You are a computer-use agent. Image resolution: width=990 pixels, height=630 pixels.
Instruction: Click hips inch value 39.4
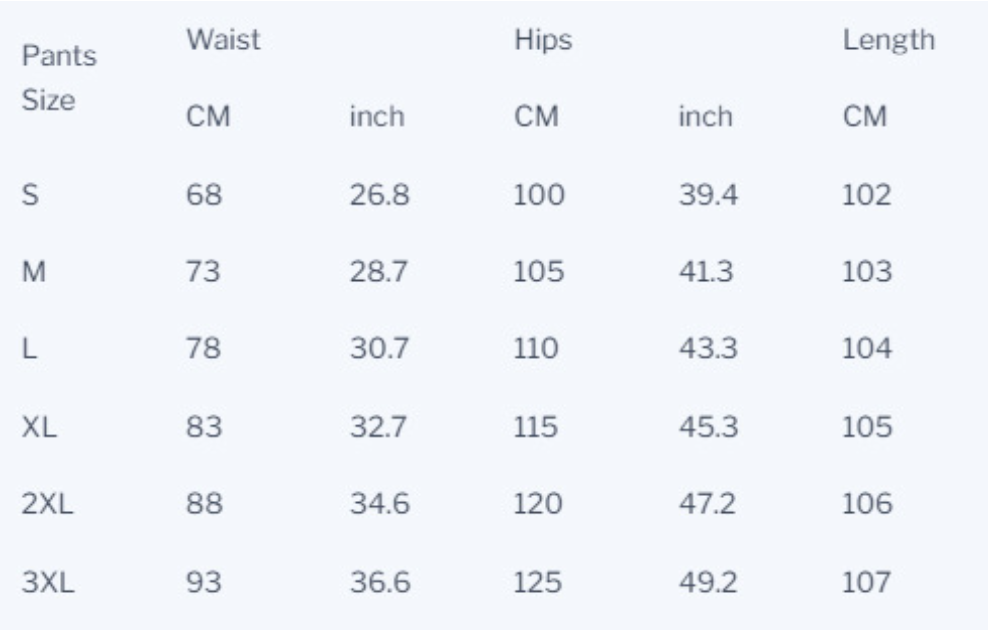tap(708, 194)
